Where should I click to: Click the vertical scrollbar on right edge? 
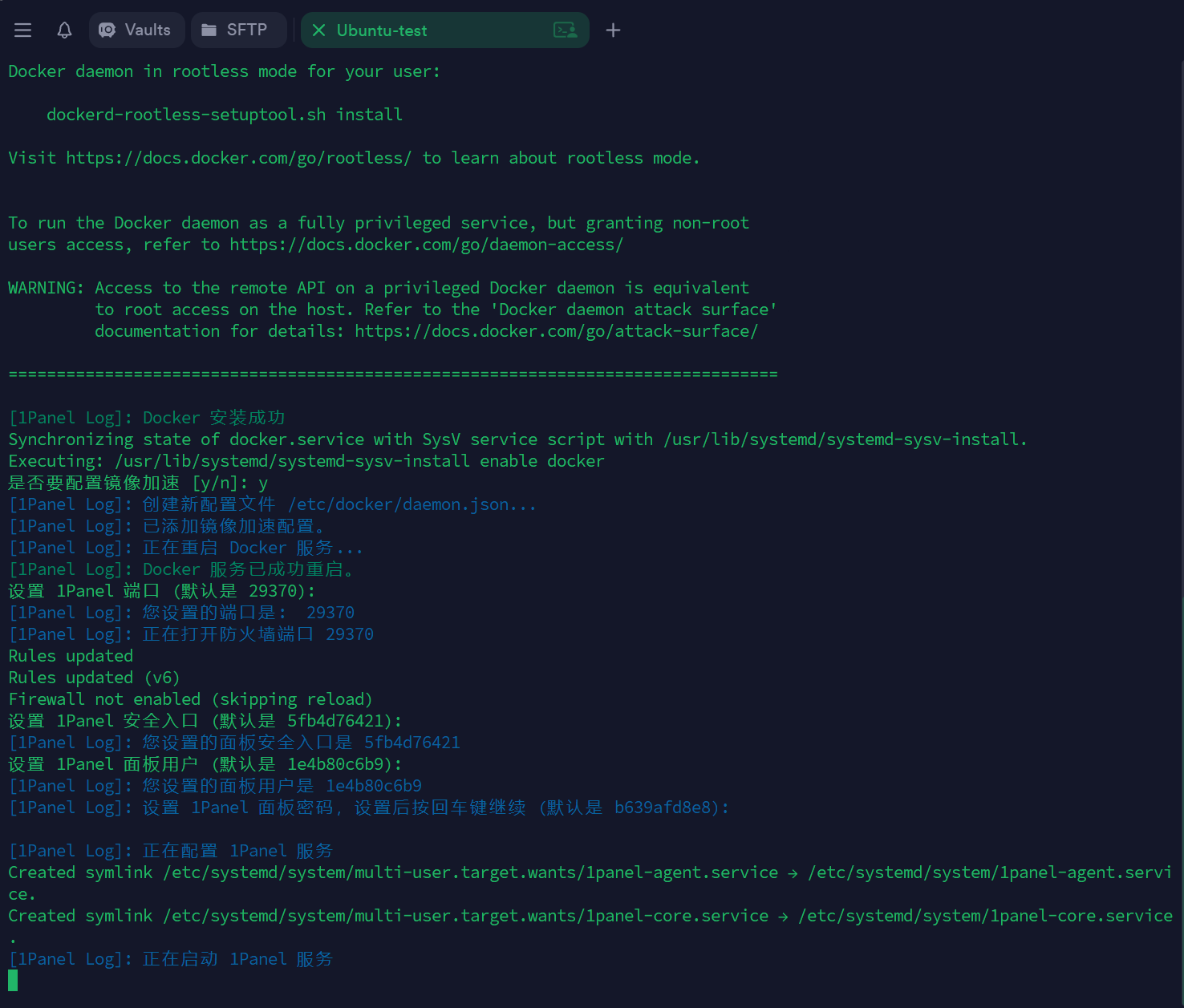pos(1181,481)
